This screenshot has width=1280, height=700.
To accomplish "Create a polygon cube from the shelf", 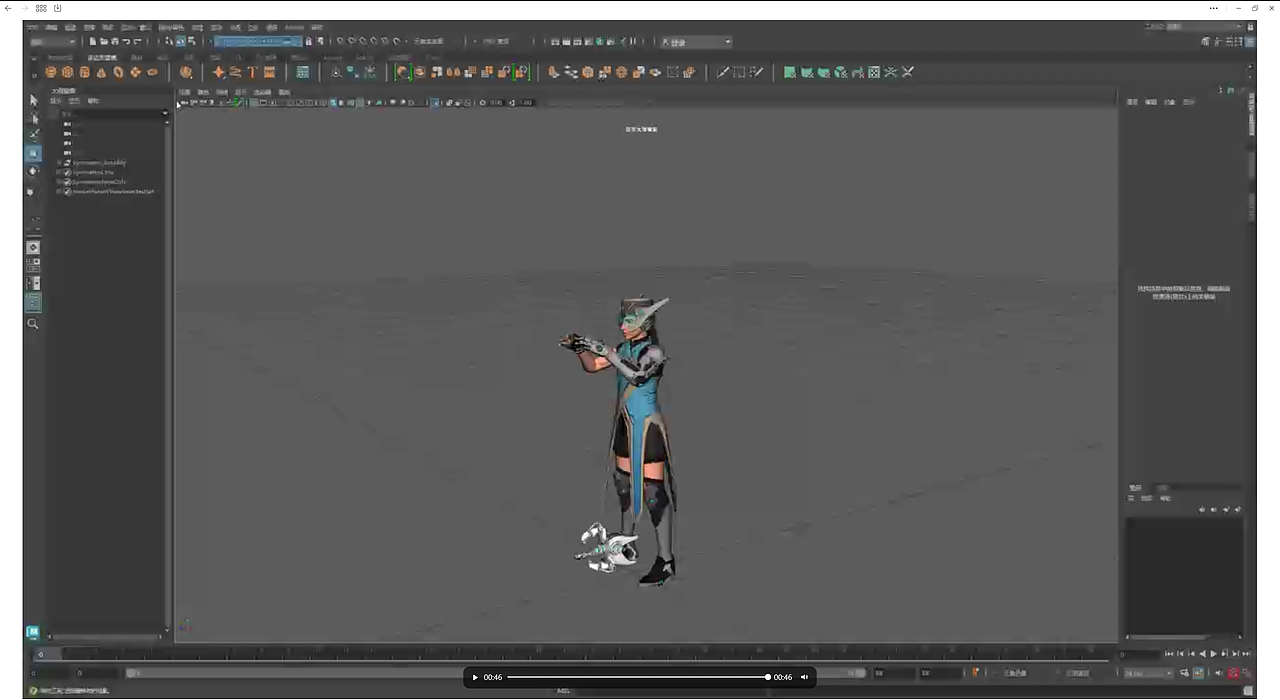I will click(x=67, y=72).
